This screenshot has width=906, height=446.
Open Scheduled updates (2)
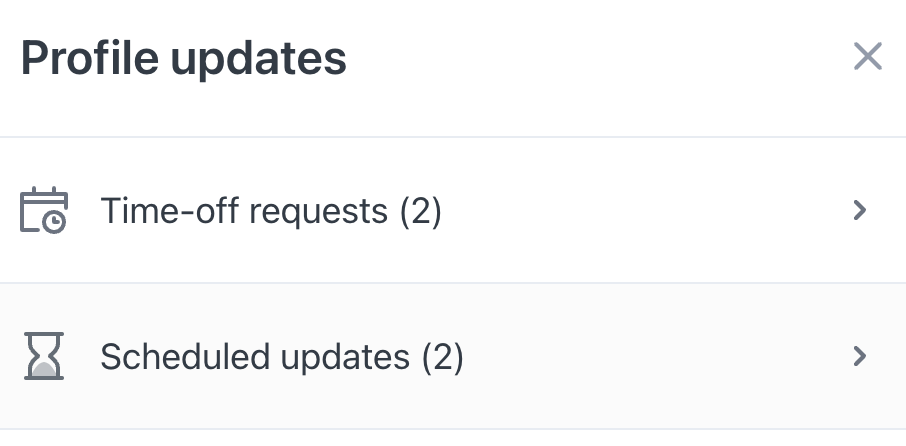(x=453, y=356)
